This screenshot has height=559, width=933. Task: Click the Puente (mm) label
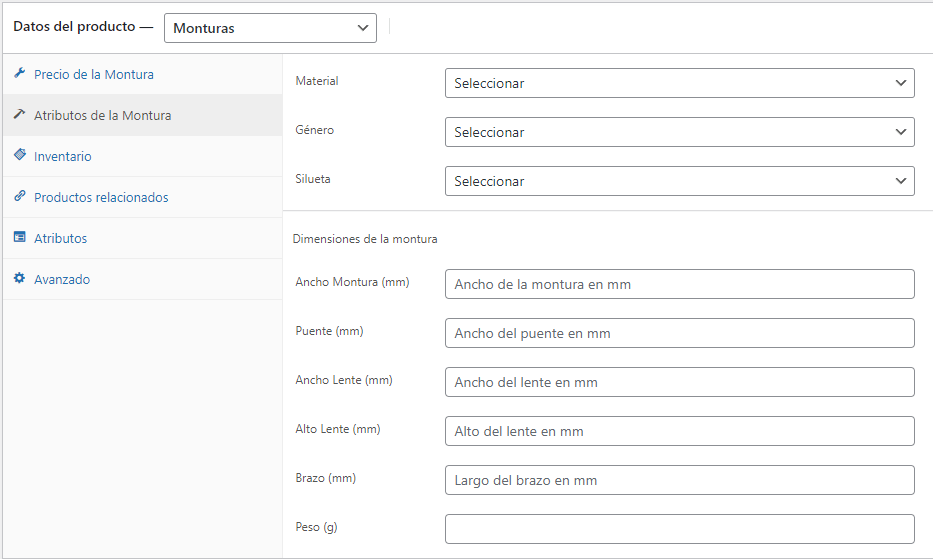(329, 331)
